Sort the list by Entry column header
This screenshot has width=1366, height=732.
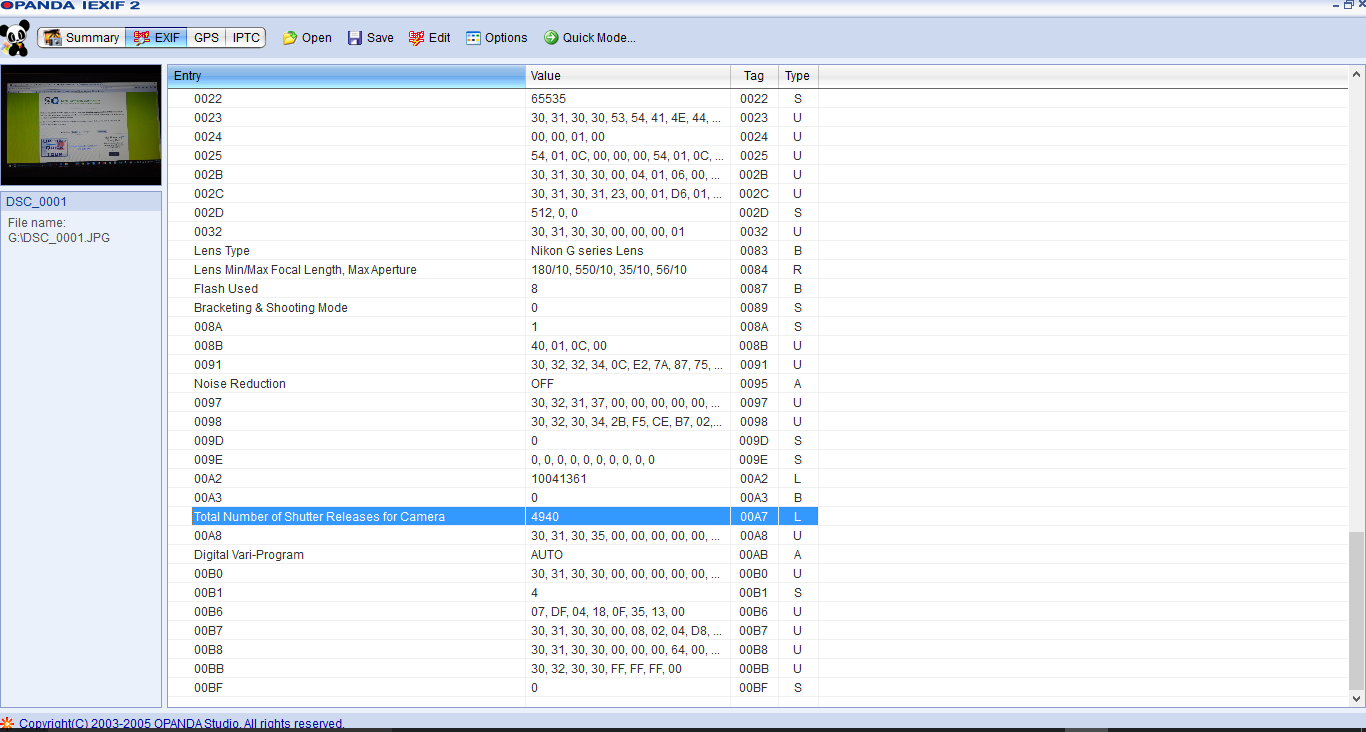pyautogui.click(x=346, y=76)
